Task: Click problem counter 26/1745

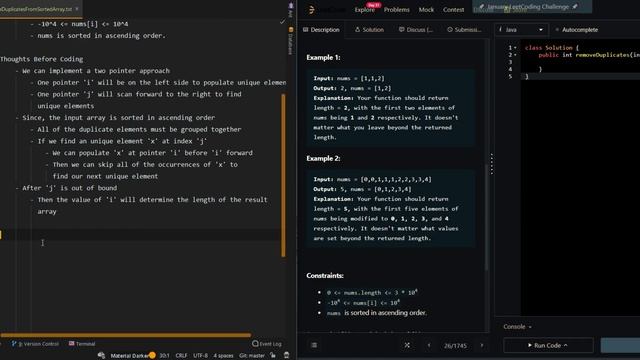Action: [455, 346]
